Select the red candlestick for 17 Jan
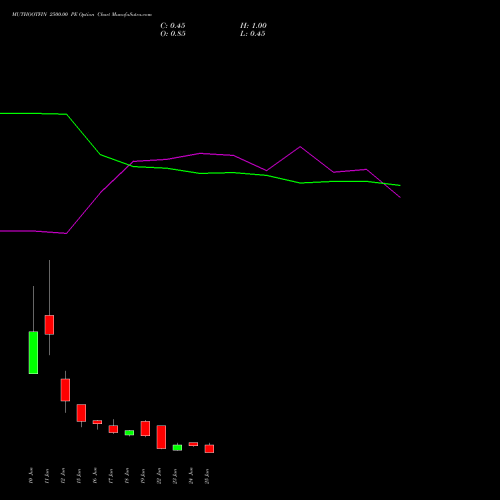Viewport: 500px width, 500px height. tap(113, 429)
